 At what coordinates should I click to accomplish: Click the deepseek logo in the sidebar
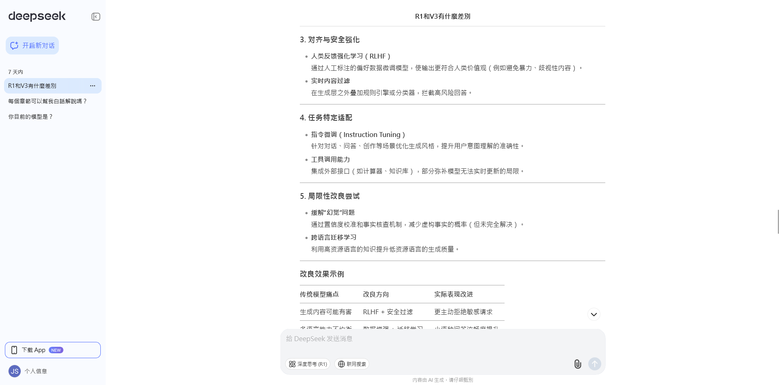click(37, 16)
